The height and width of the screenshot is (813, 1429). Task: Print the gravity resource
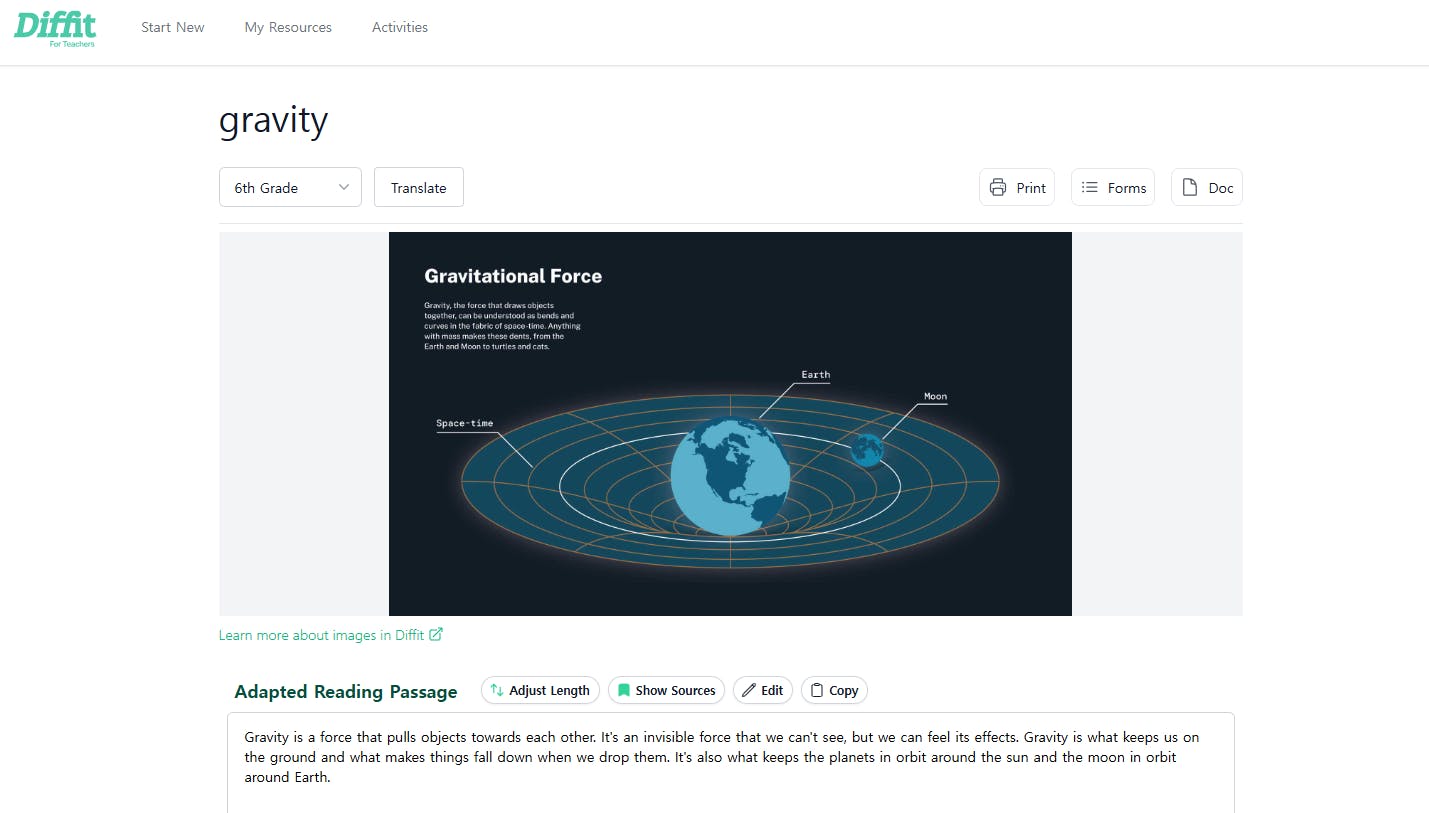tap(1017, 187)
